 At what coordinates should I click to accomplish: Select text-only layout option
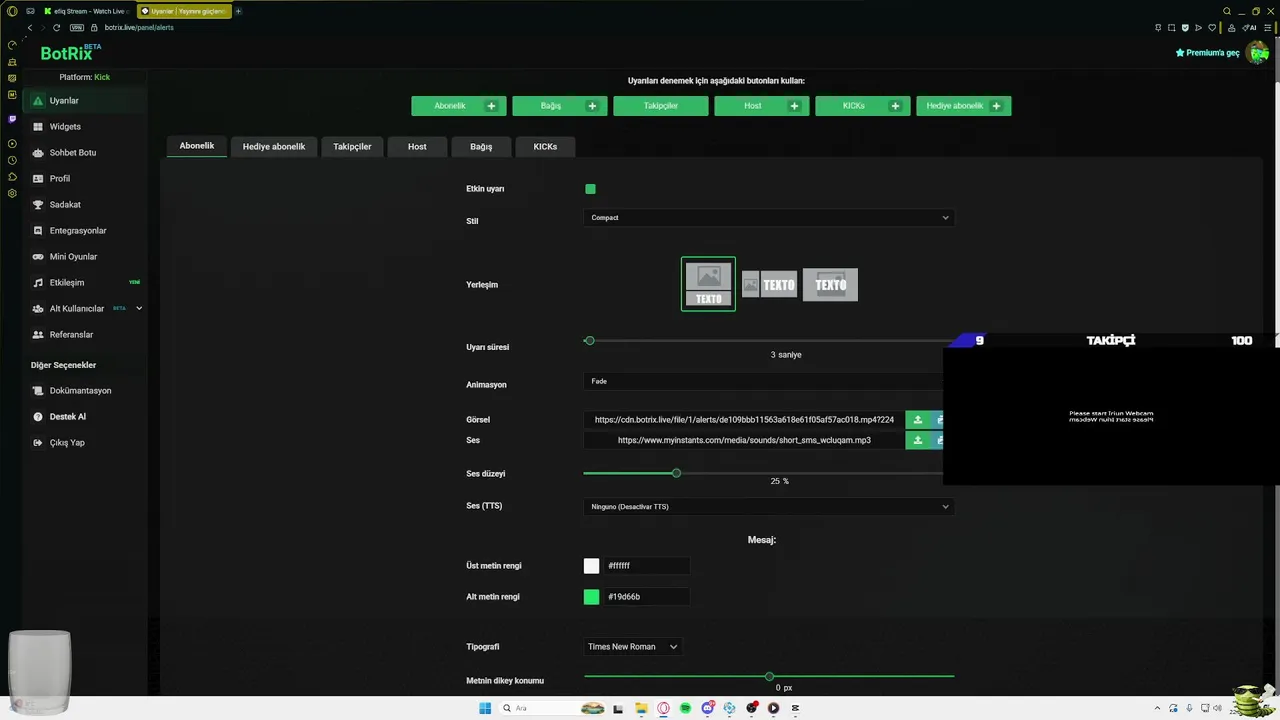830,285
